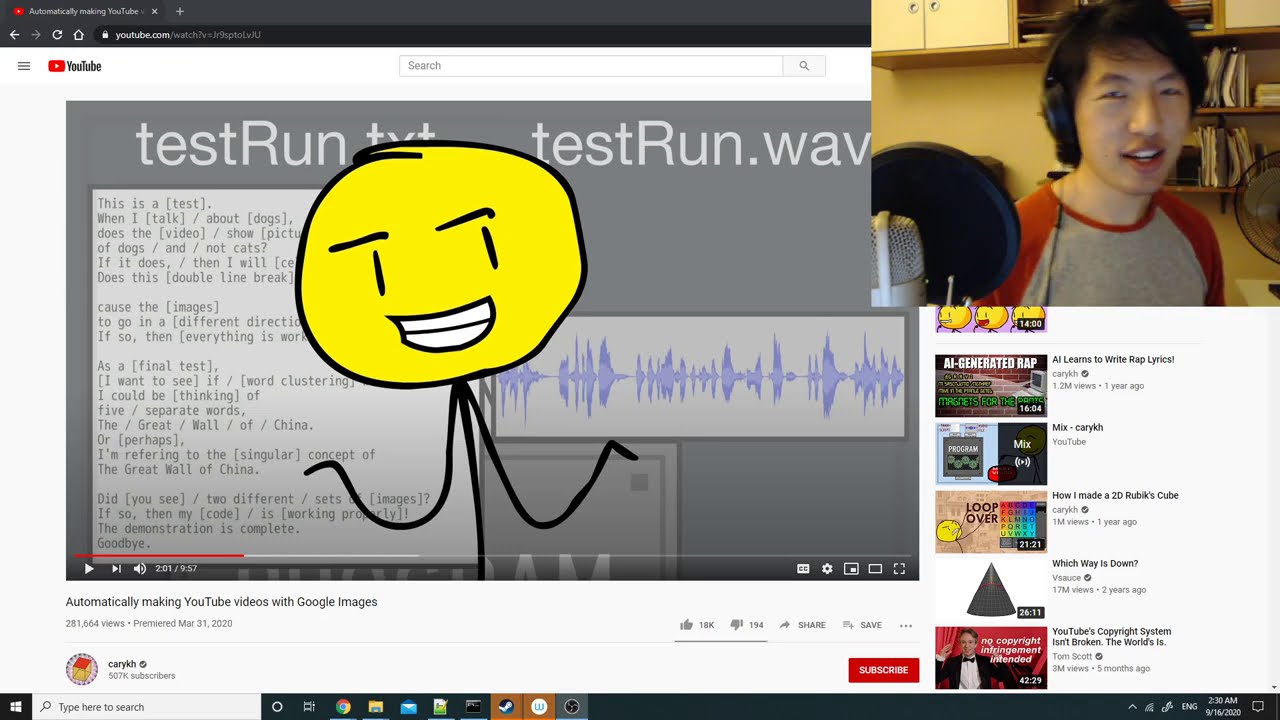
Task: Open Task View in taskbar
Action: (x=309, y=707)
